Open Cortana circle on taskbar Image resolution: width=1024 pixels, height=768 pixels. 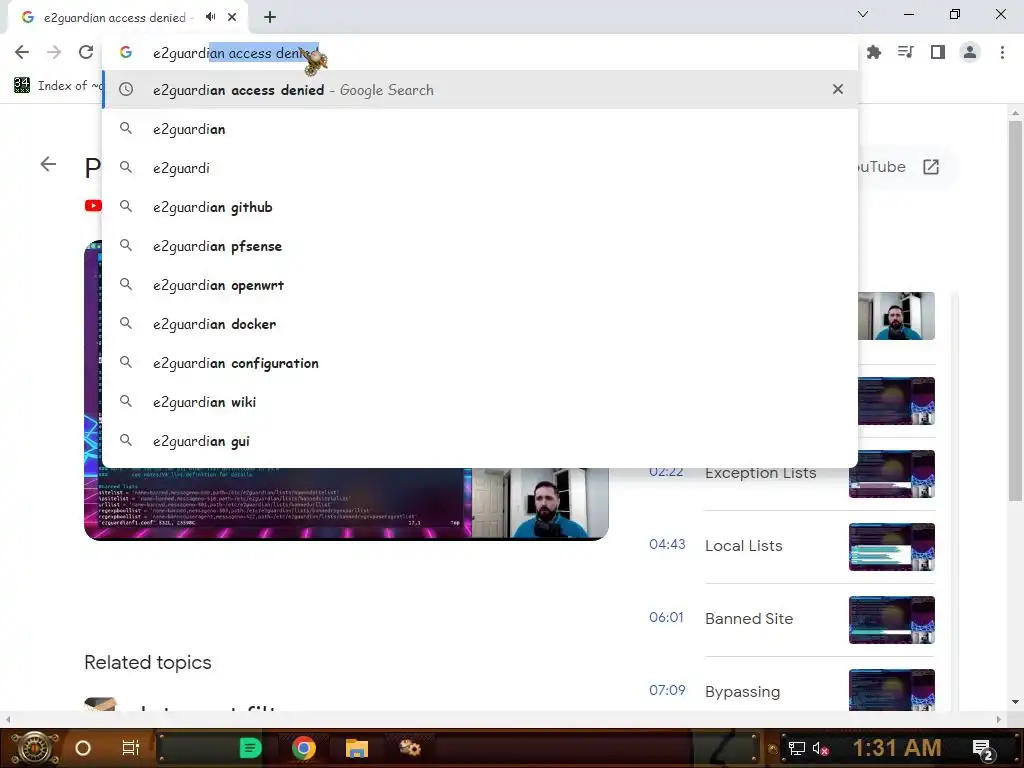tap(83, 748)
